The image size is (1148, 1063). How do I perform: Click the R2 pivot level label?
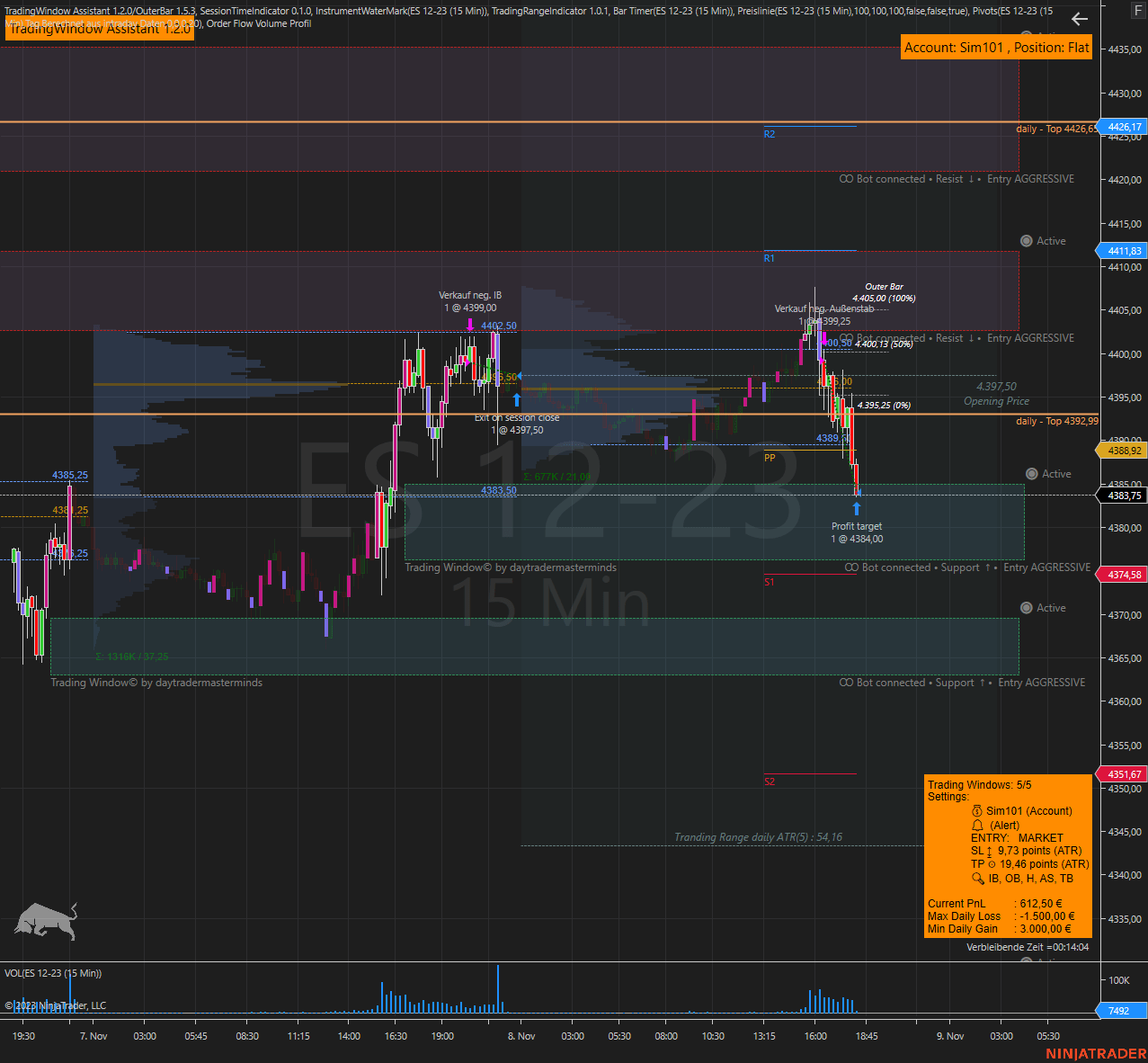tap(770, 134)
